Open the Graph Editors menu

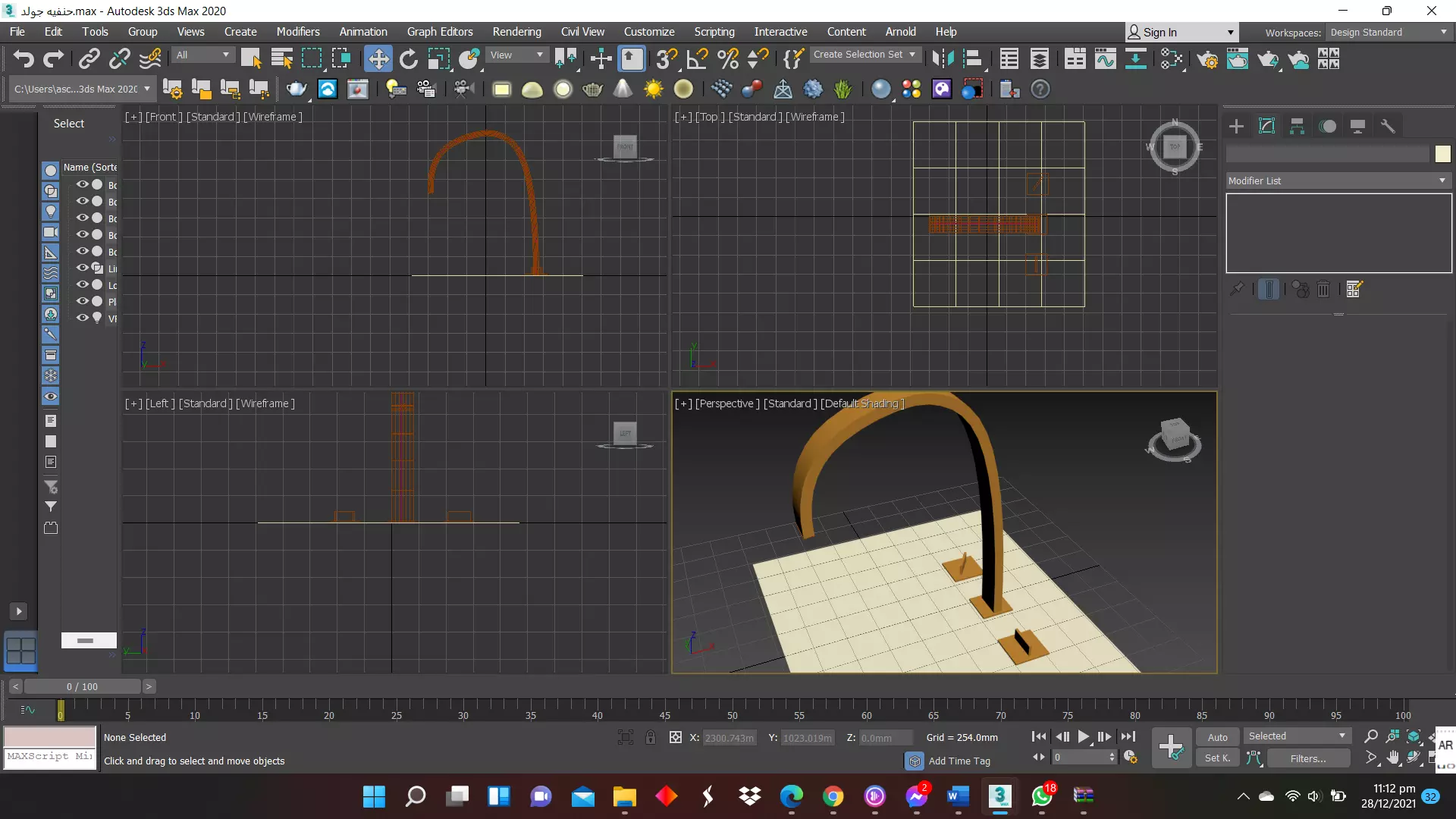[440, 32]
